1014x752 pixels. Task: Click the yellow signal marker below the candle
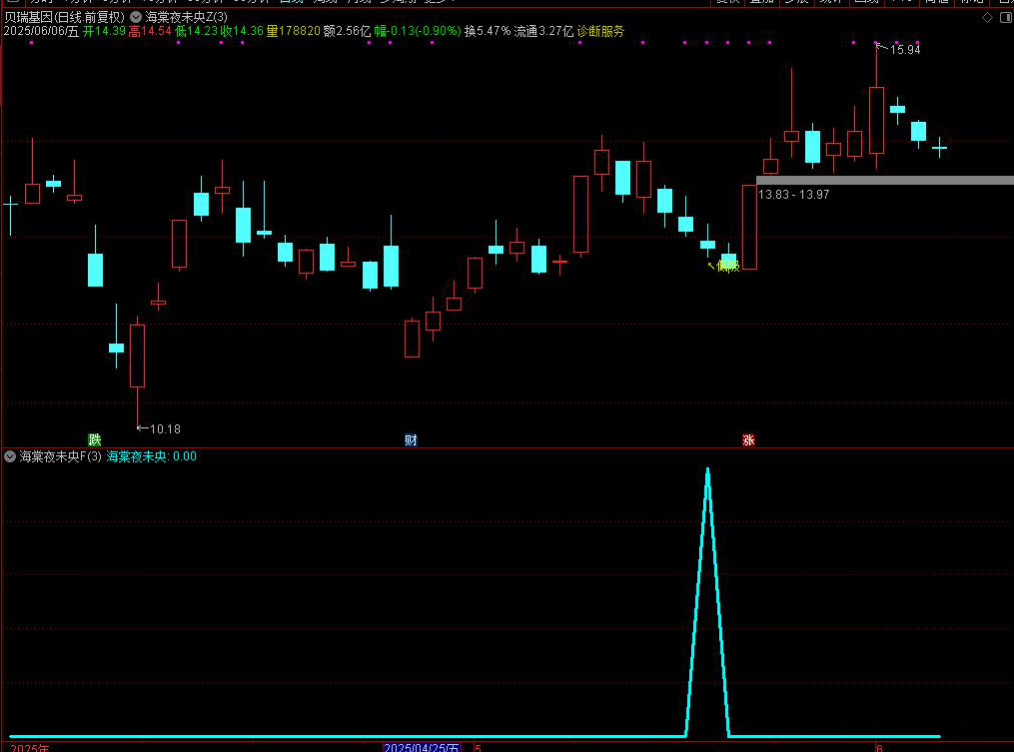coord(723,265)
